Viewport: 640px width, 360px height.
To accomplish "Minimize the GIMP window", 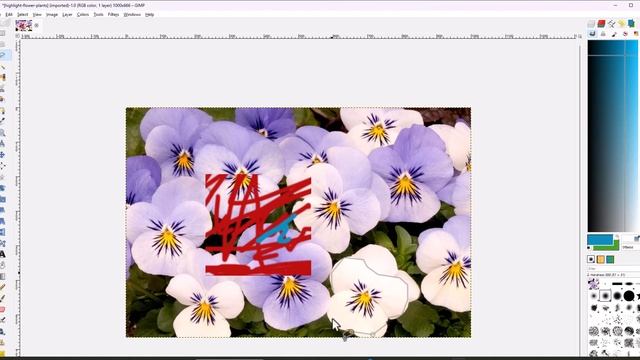I will pos(615,5).
